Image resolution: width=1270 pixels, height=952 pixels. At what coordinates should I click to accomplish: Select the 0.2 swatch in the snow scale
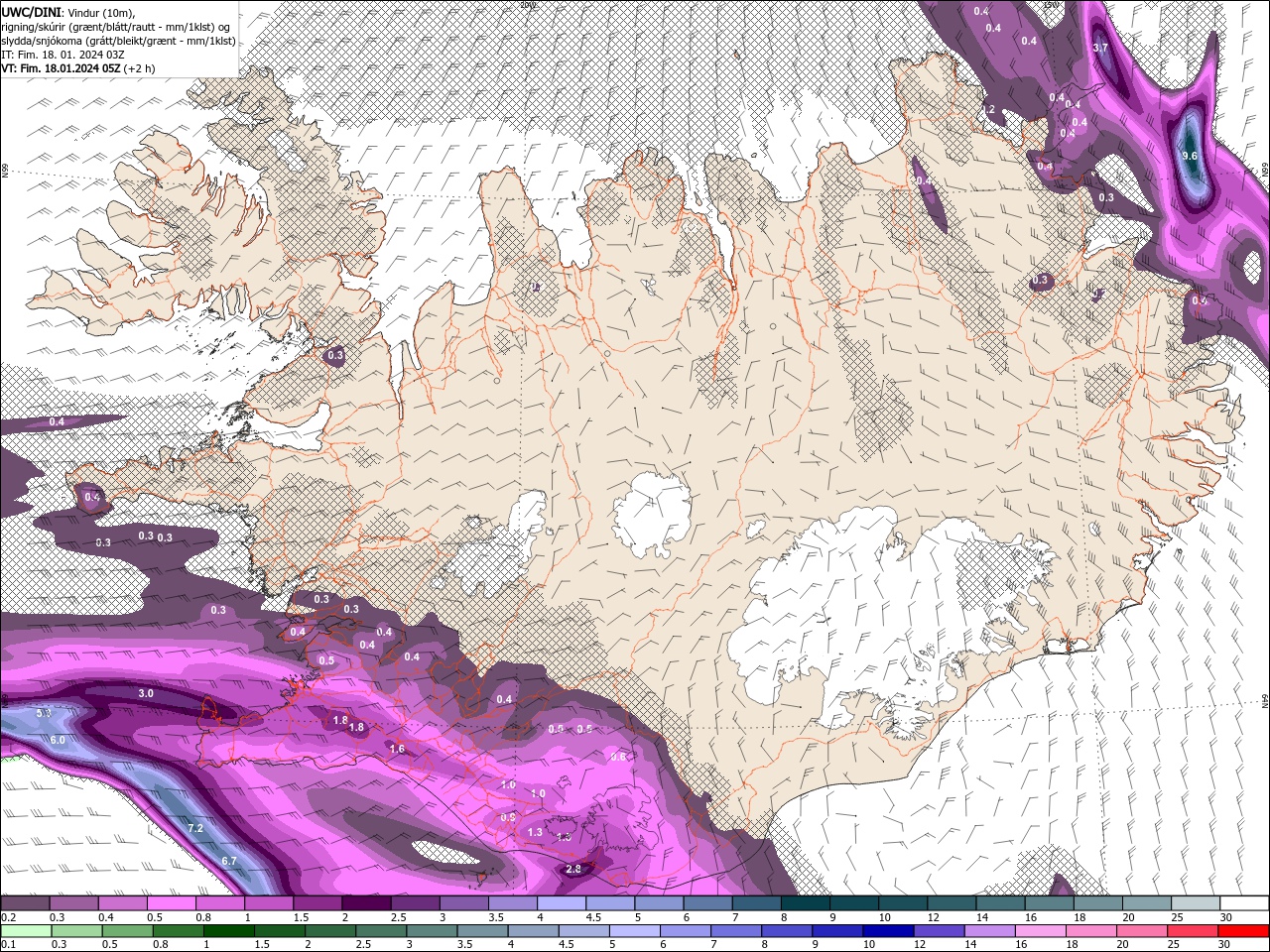click(x=24, y=903)
